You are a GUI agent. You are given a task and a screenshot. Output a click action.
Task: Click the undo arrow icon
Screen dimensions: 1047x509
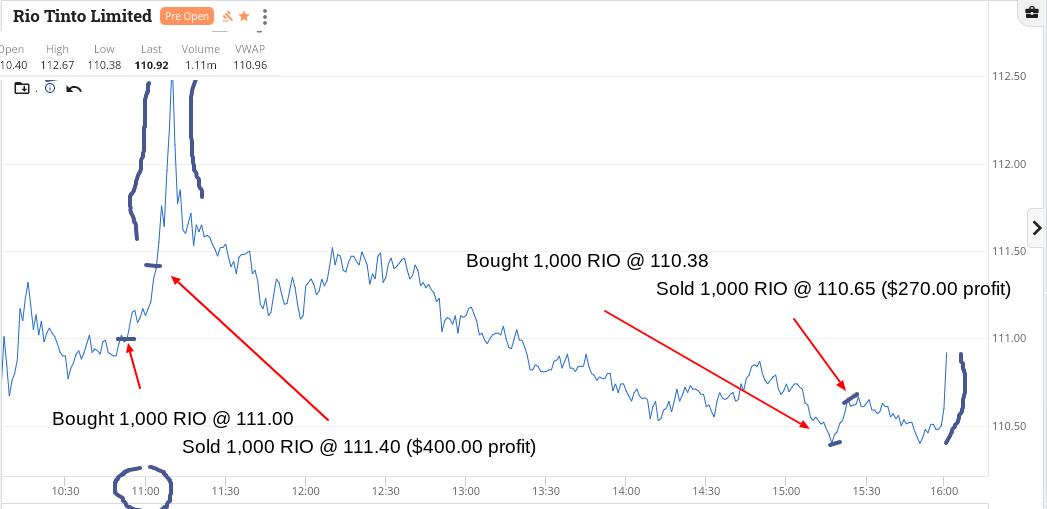(73, 88)
